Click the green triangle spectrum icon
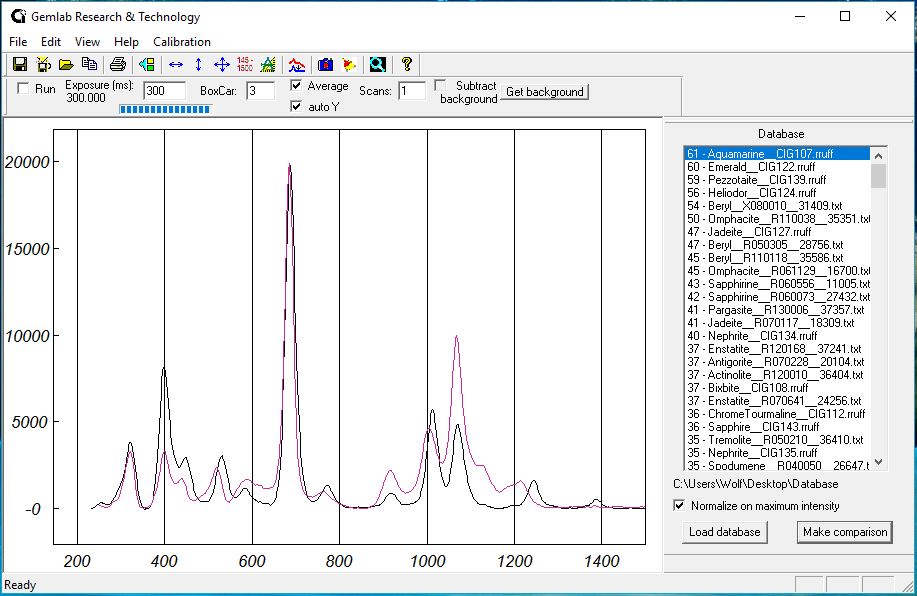 (268, 64)
